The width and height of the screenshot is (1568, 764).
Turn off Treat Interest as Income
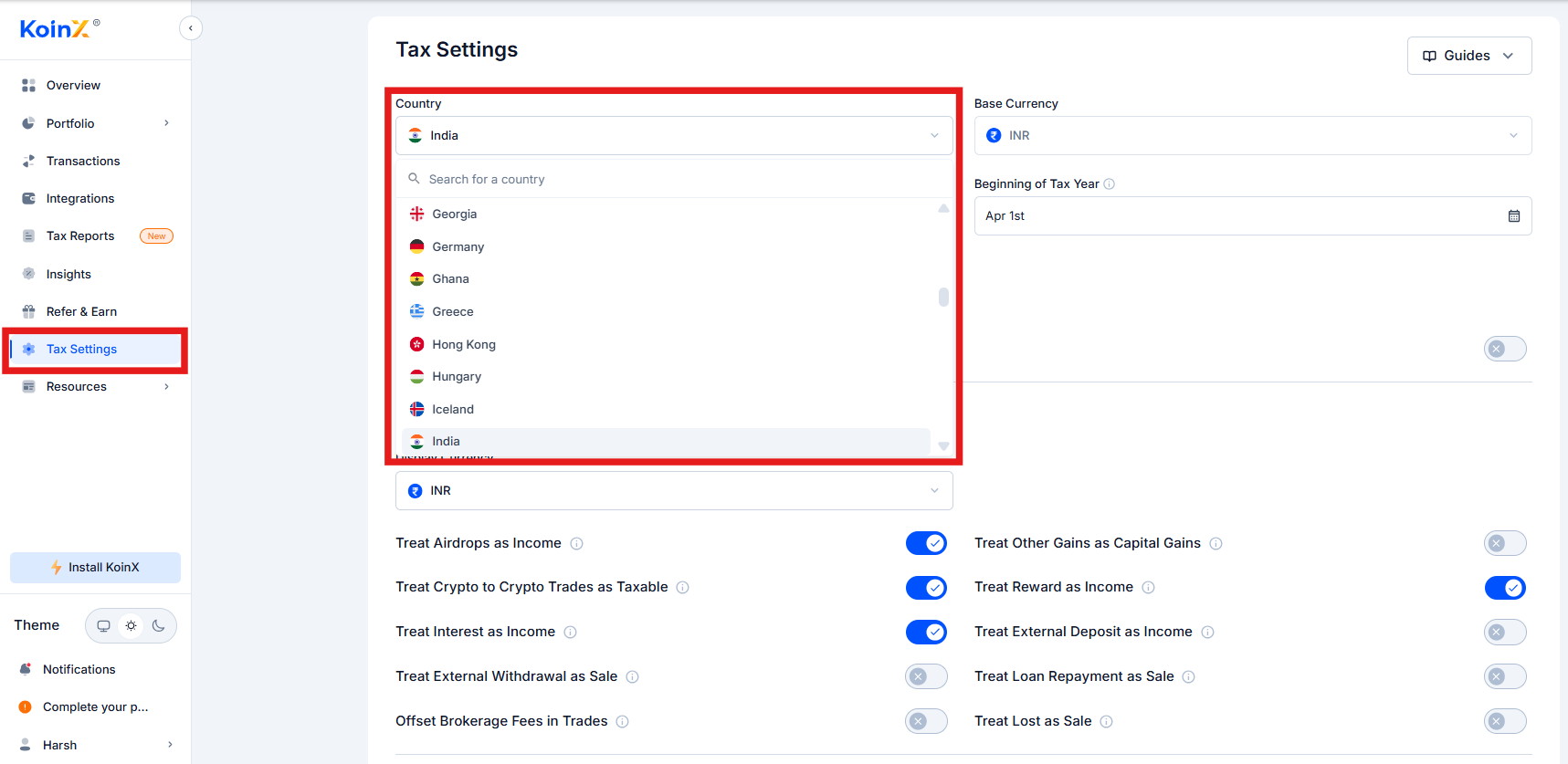(926, 632)
